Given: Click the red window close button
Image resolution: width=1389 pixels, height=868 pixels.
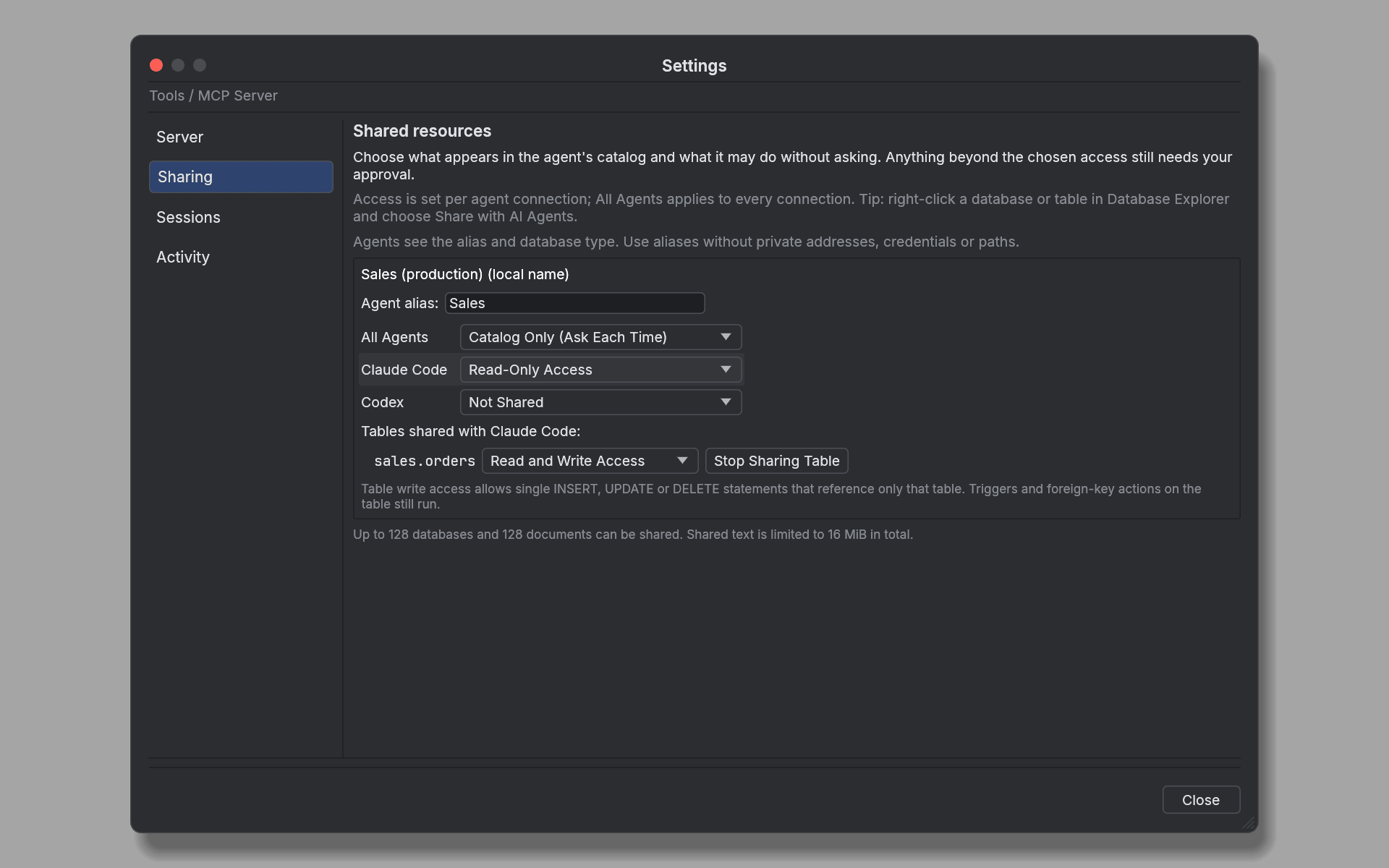Looking at the screenshot, I should [x=156, y=65].
